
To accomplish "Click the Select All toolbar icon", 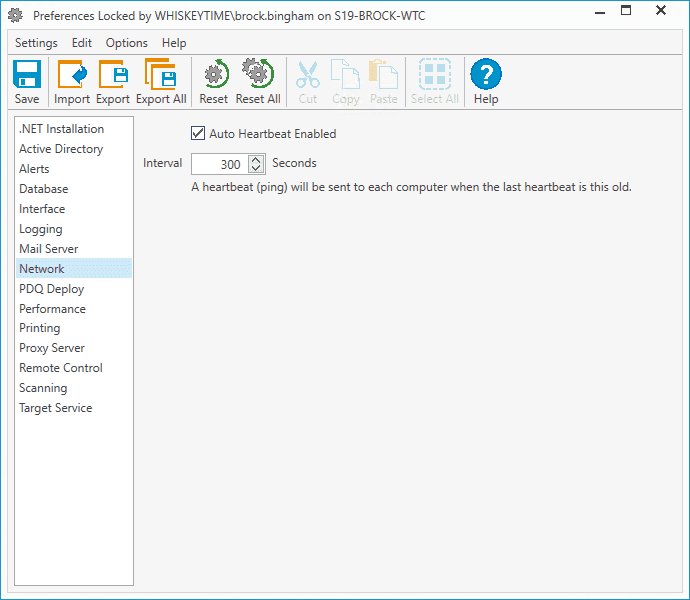I will tap(435, 74).
